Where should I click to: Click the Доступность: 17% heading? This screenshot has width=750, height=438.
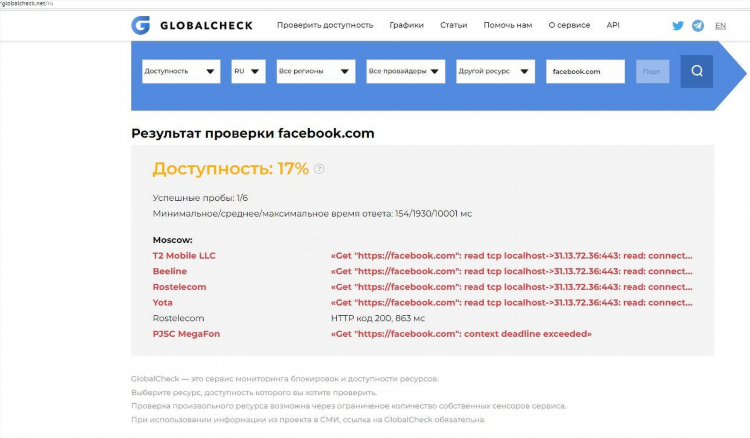coord(231,169)
